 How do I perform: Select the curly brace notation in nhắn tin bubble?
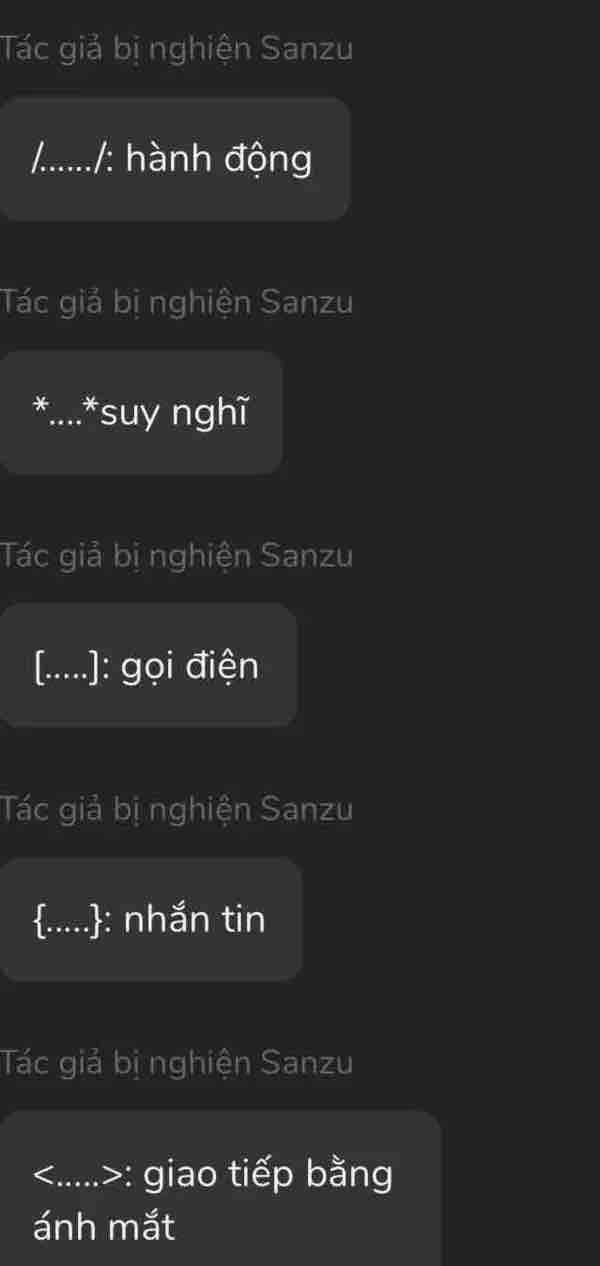[x=70, y=918]
